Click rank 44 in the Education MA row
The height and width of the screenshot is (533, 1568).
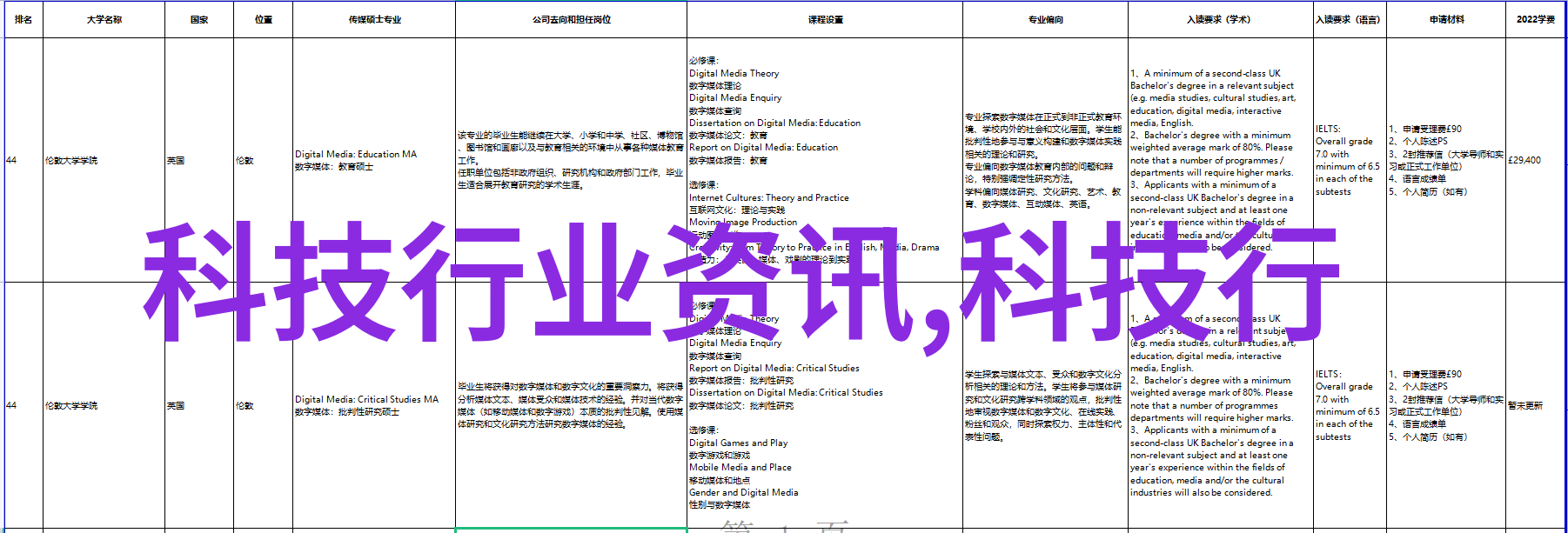(x=23, y=160)
